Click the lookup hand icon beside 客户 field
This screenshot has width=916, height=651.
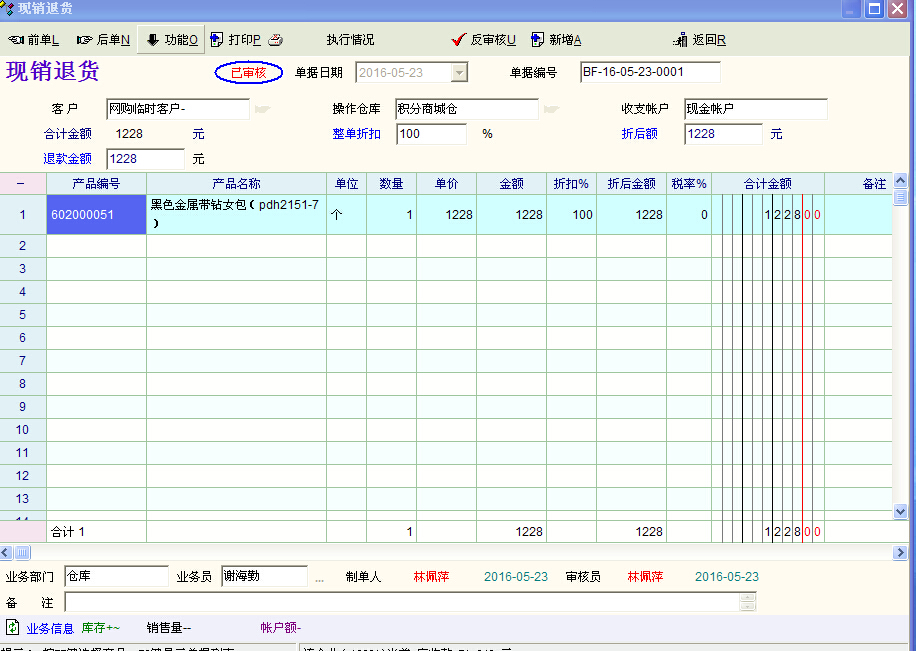[262, 109]
